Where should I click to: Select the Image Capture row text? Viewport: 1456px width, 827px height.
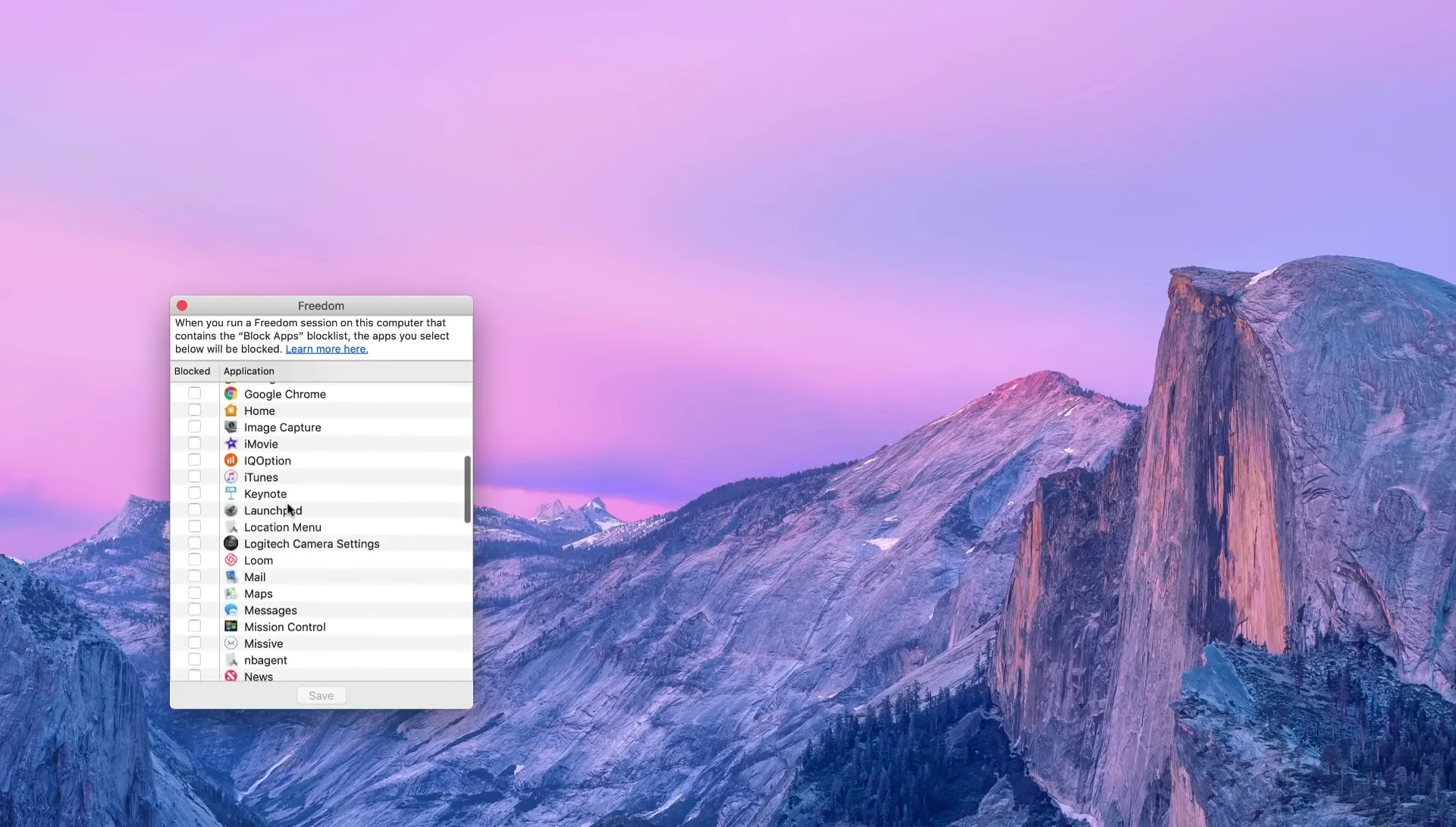(x=283, y=428)
